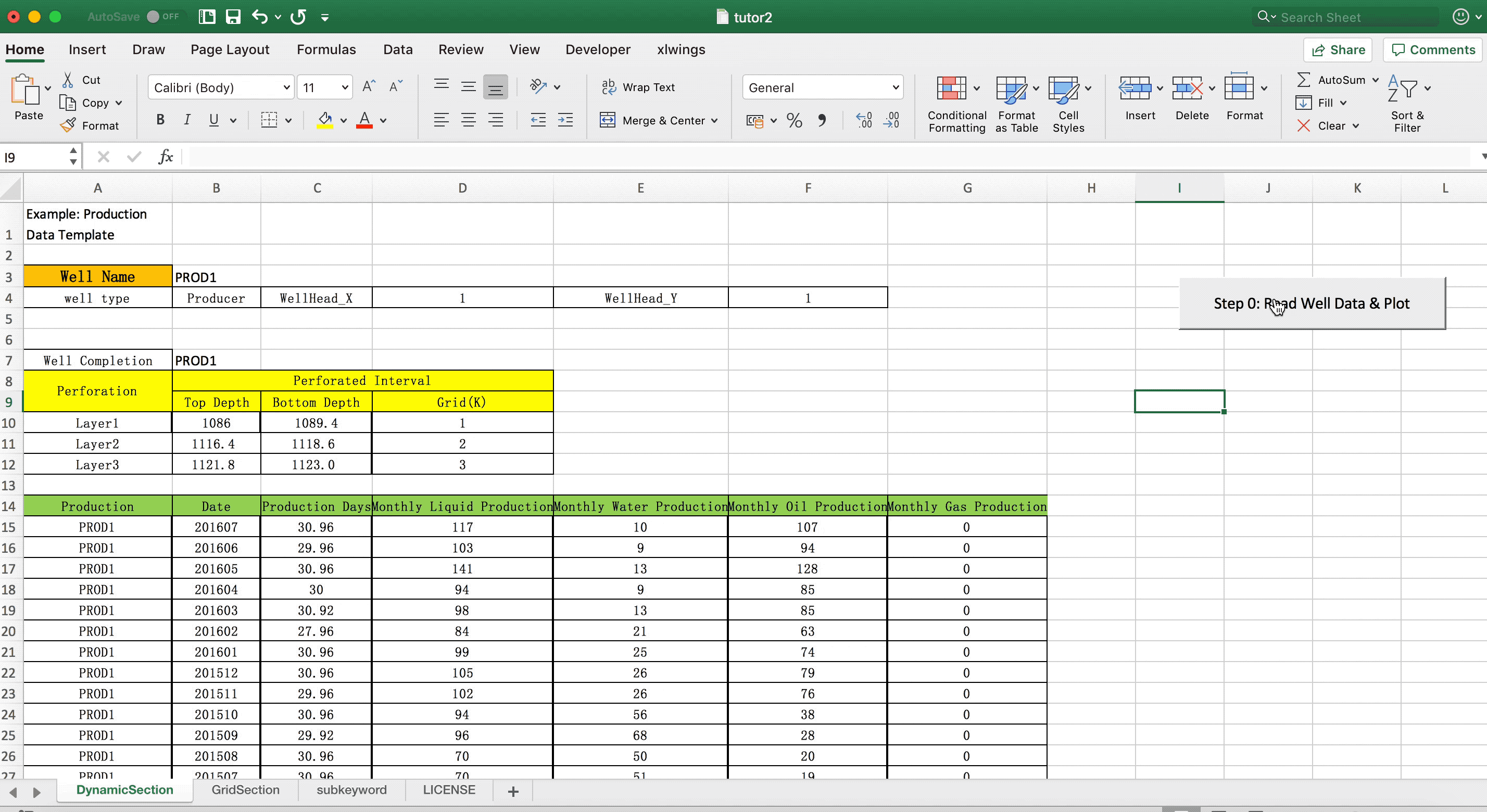1487x812 pixels.
Task: Switch to the GridSection sheet tab
Action: pyautogui.click(x=245, y=790)
